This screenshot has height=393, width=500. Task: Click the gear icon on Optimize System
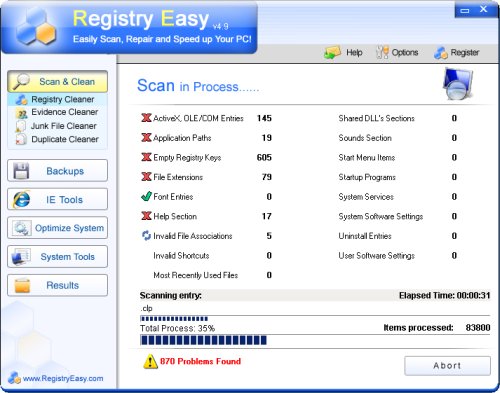pos(22,228)
